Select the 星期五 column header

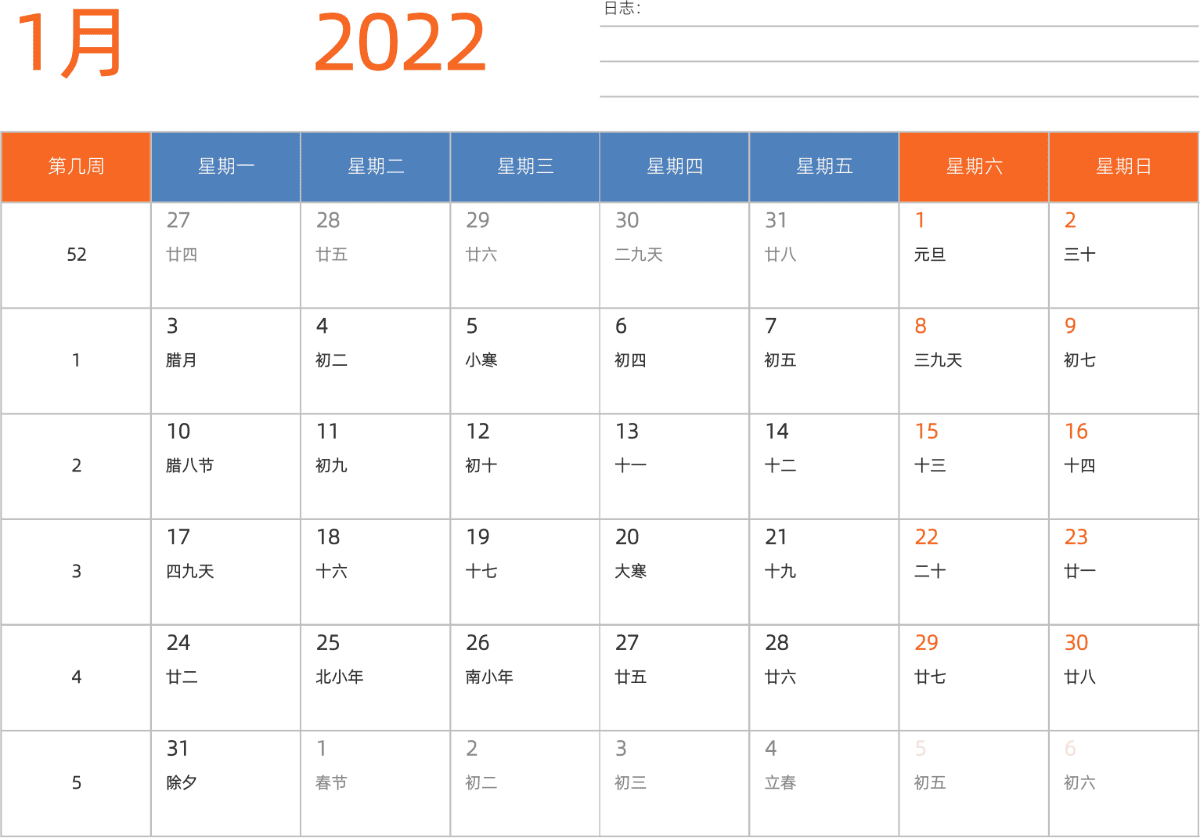click(x=824, y=167)
